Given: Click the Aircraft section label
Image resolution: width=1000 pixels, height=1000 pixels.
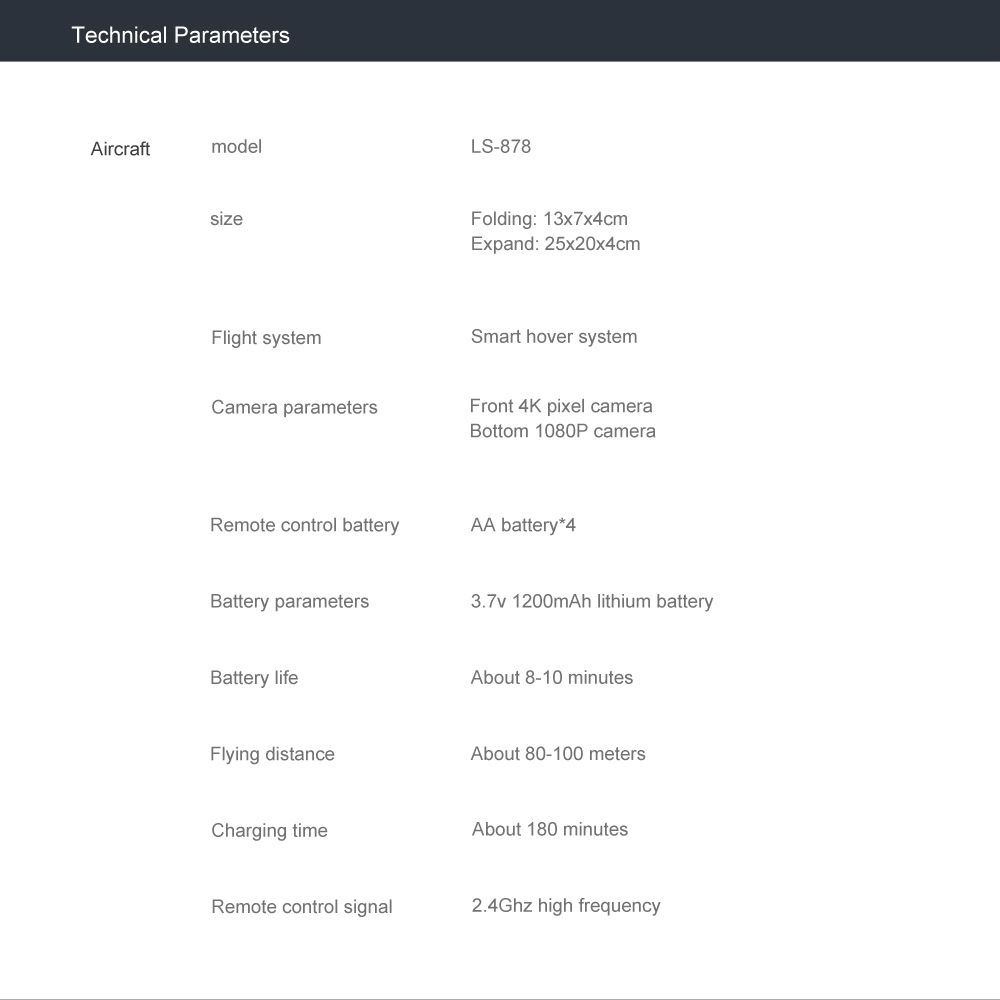Looking at the screenshot, I should point(120,149).
